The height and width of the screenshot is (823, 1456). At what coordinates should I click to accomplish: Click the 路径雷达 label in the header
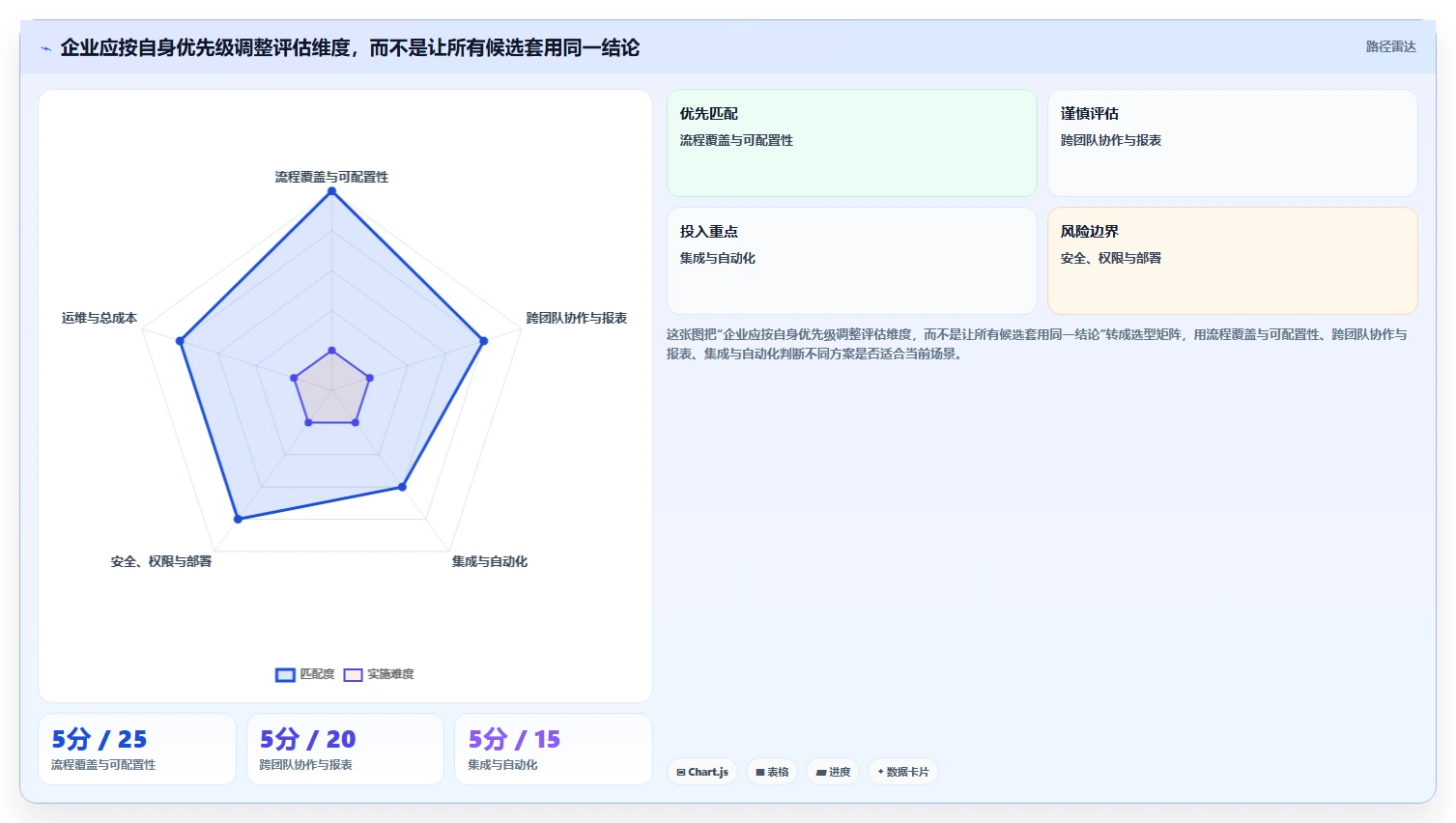[1391, 46]
